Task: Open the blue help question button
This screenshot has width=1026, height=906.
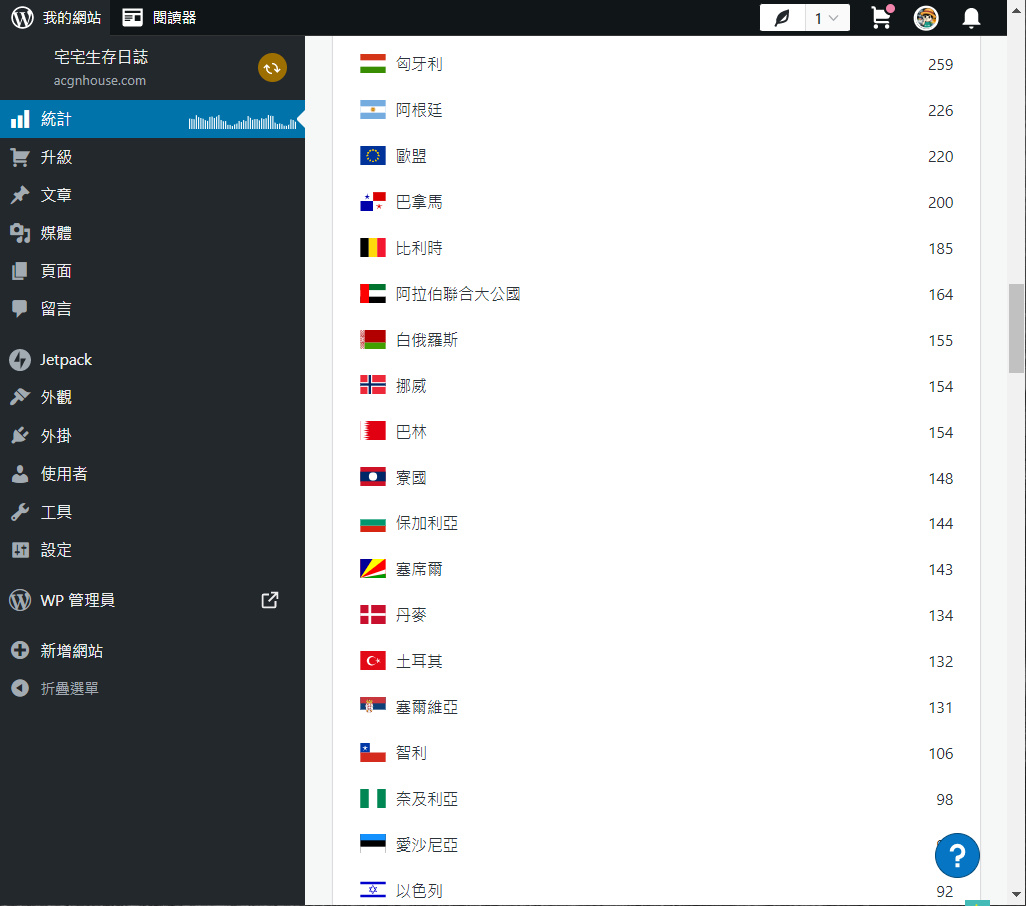Action: point(957,855)
